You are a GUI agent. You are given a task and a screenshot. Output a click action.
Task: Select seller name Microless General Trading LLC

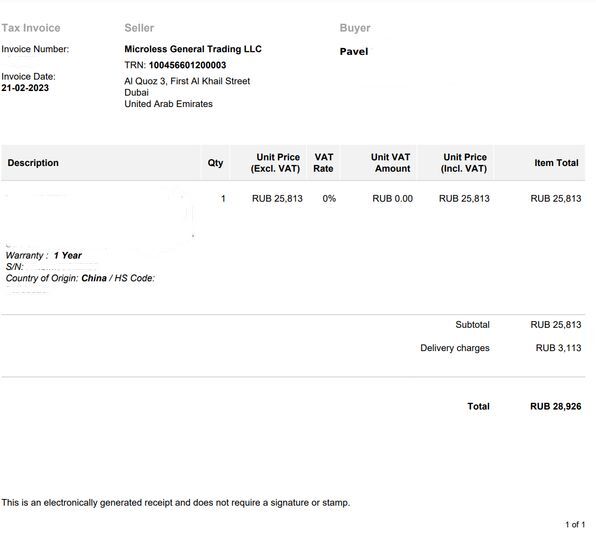coord(193,49)
